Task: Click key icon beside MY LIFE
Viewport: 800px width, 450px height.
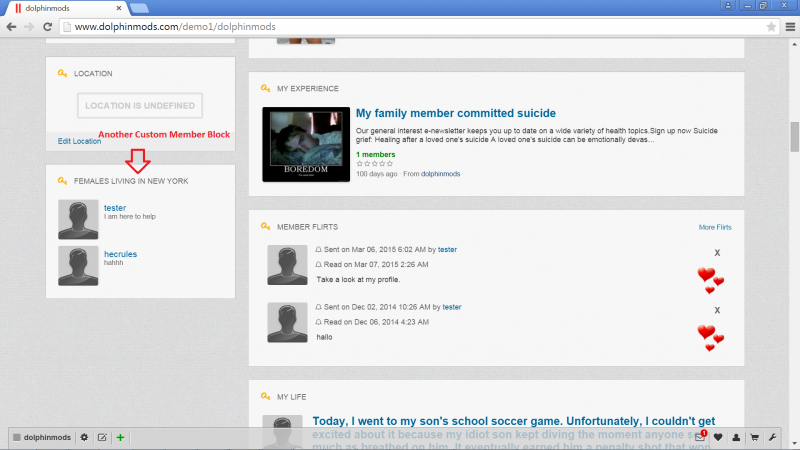Action: click(265, 396)
